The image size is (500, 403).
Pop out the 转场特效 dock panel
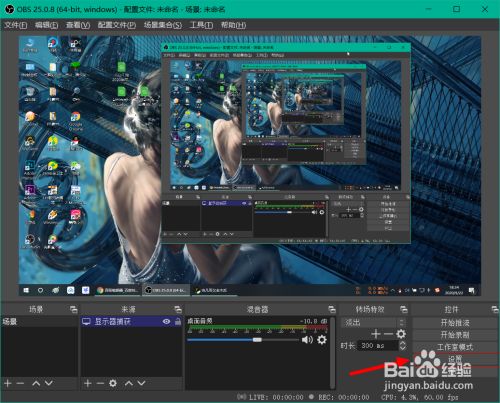click(x=404, y=310)
